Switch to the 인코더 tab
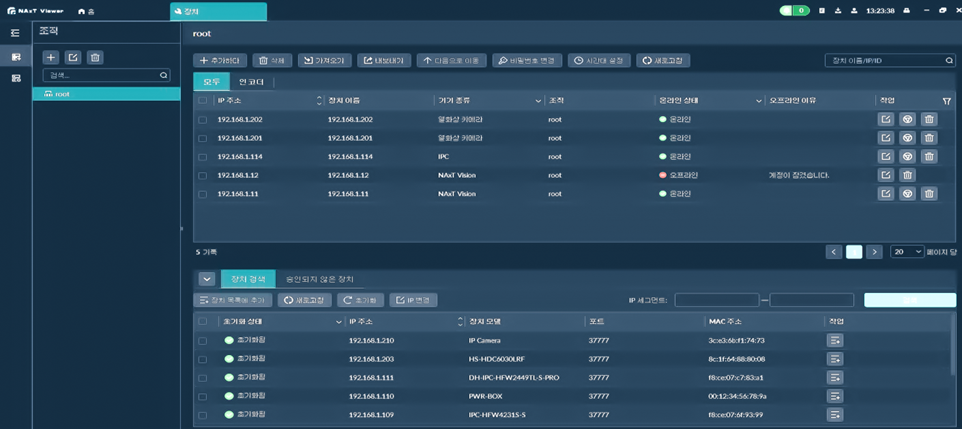The height and width of the screenshot is (429, 962). point(251,82)
